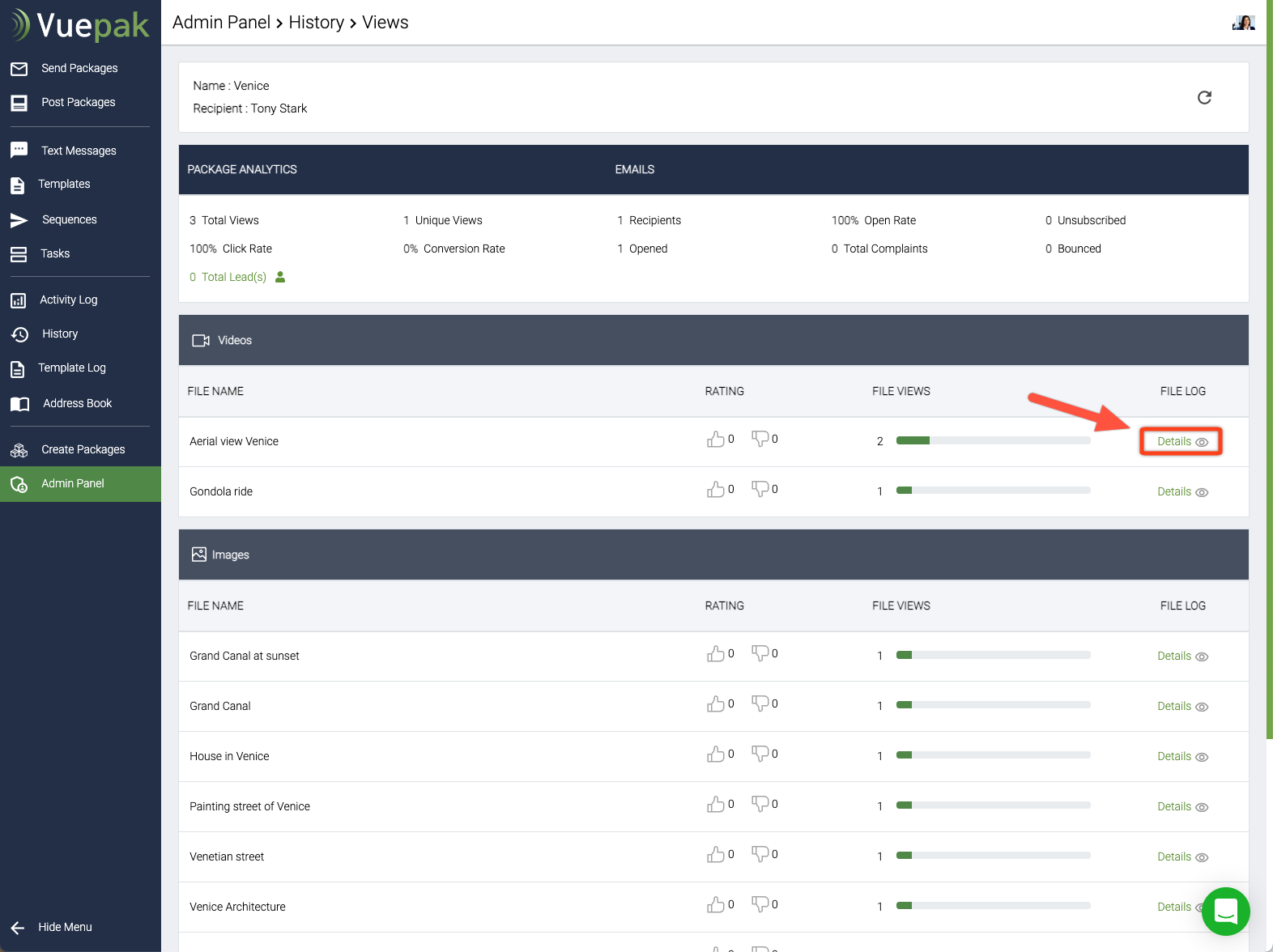This screenshot has width=1273, height=952.
Task: Go to Text Messages in the sidebar
Action: 79,151
